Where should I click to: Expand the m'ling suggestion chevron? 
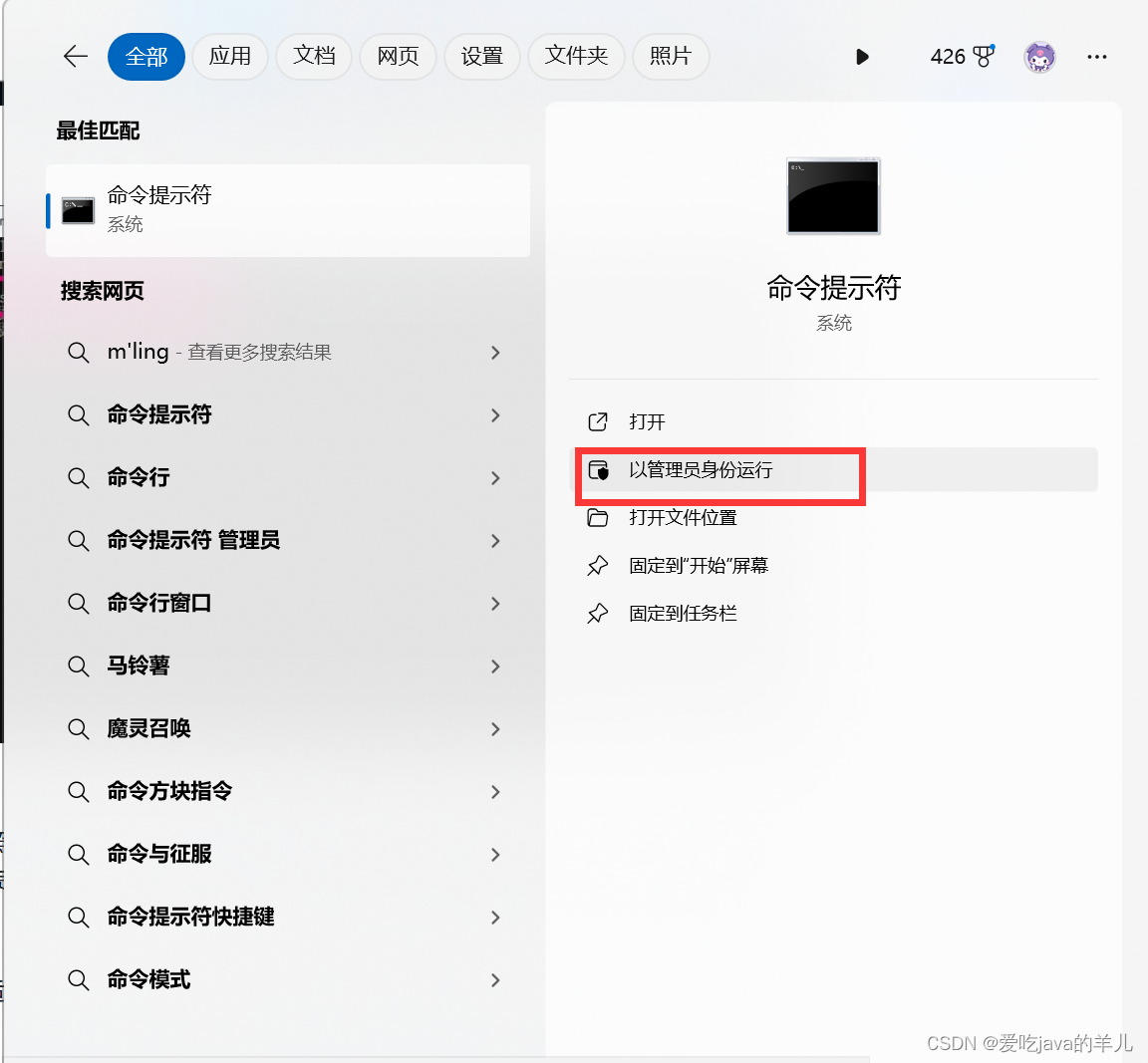(x=495, y=353)
